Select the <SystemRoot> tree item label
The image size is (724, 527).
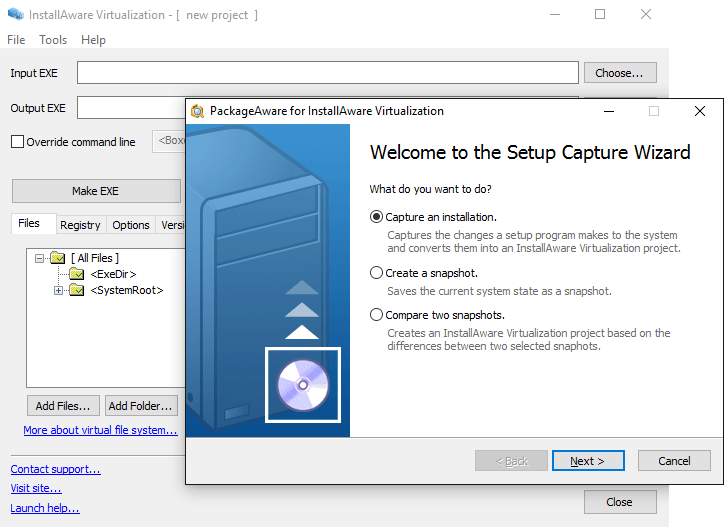(127, 291)
